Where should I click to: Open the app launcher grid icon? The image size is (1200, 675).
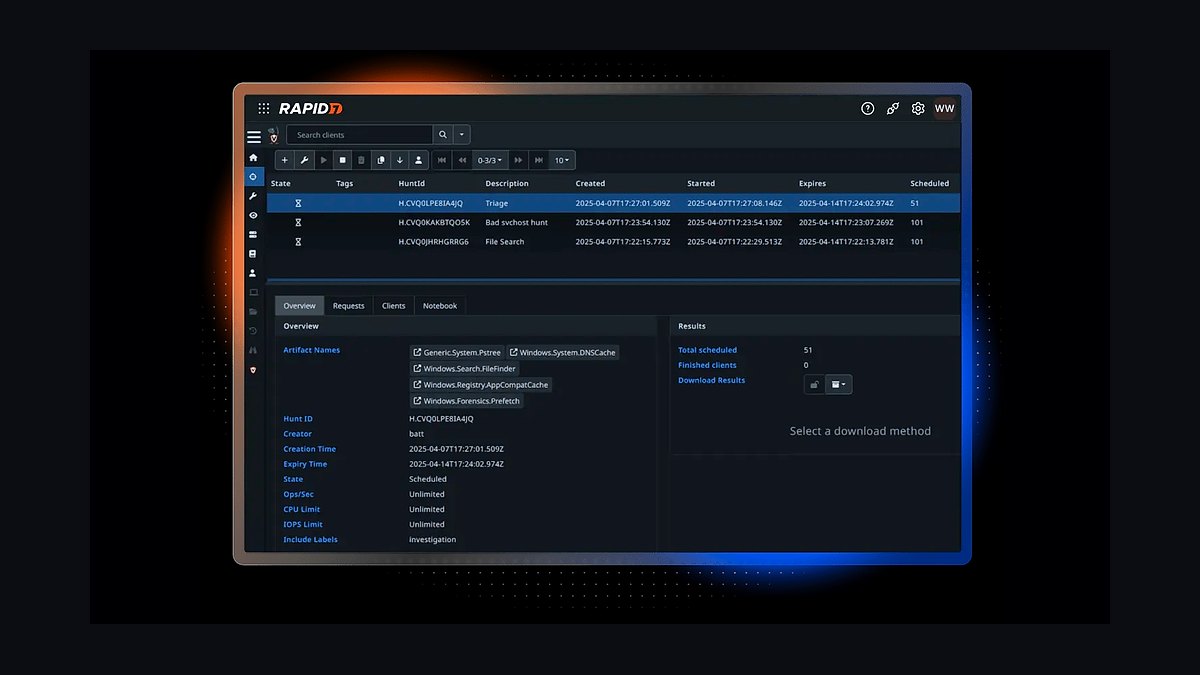(264, 108)
